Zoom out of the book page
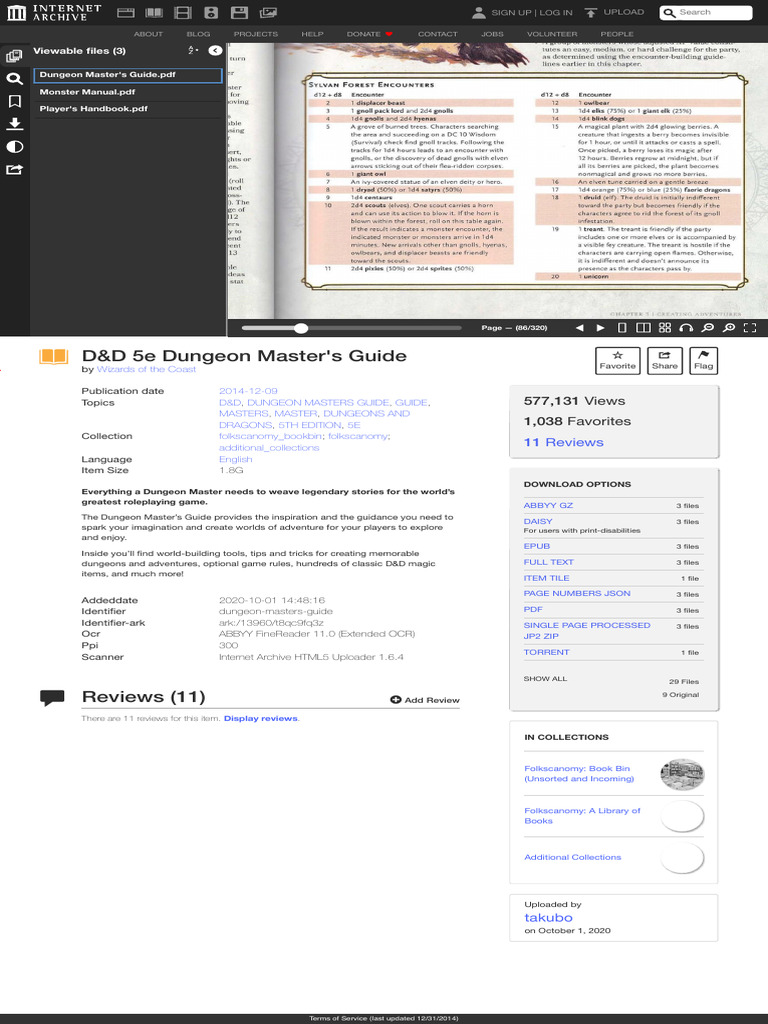 (707, 328)
